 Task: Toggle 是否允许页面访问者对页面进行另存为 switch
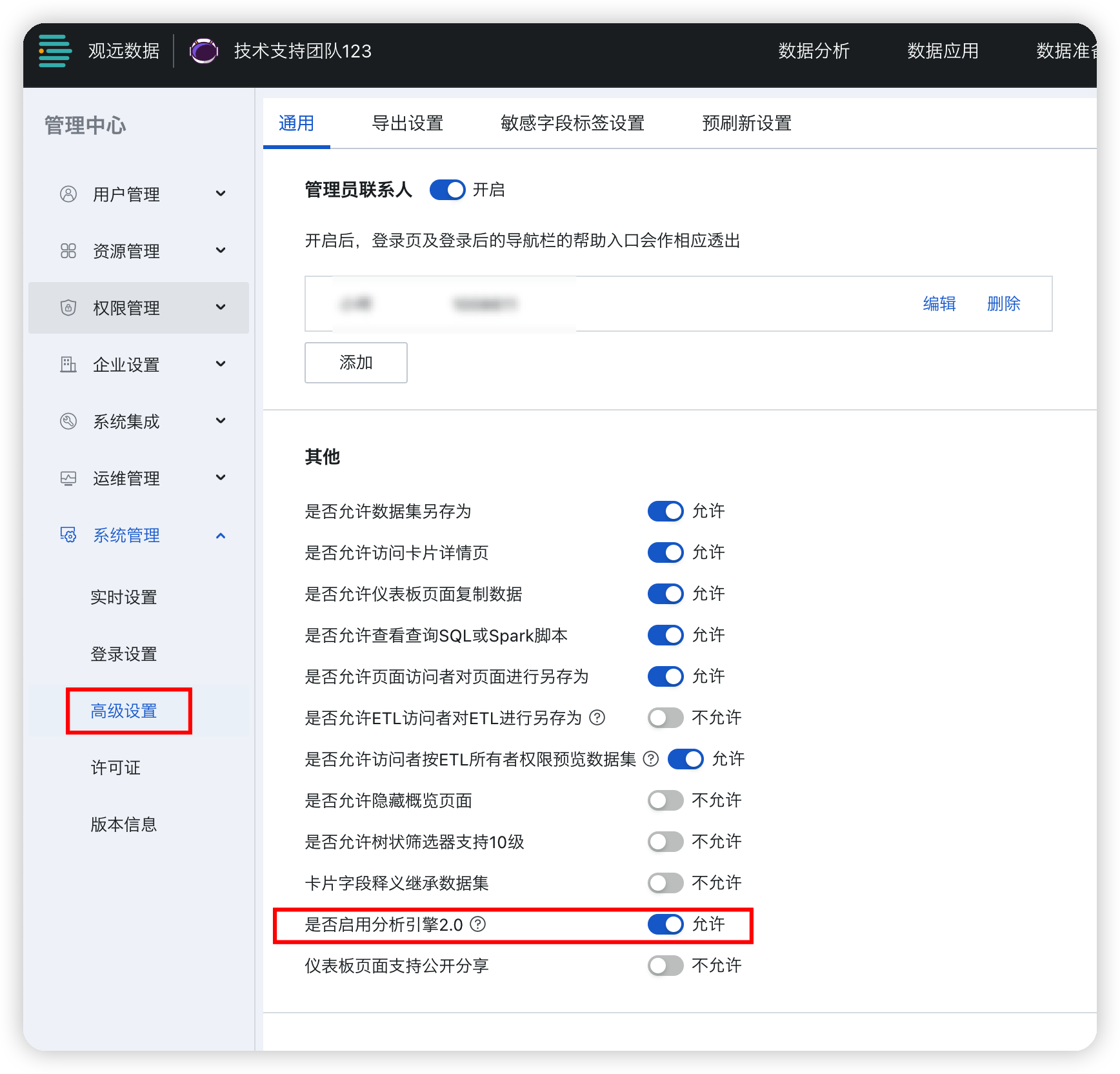(666, 676)
